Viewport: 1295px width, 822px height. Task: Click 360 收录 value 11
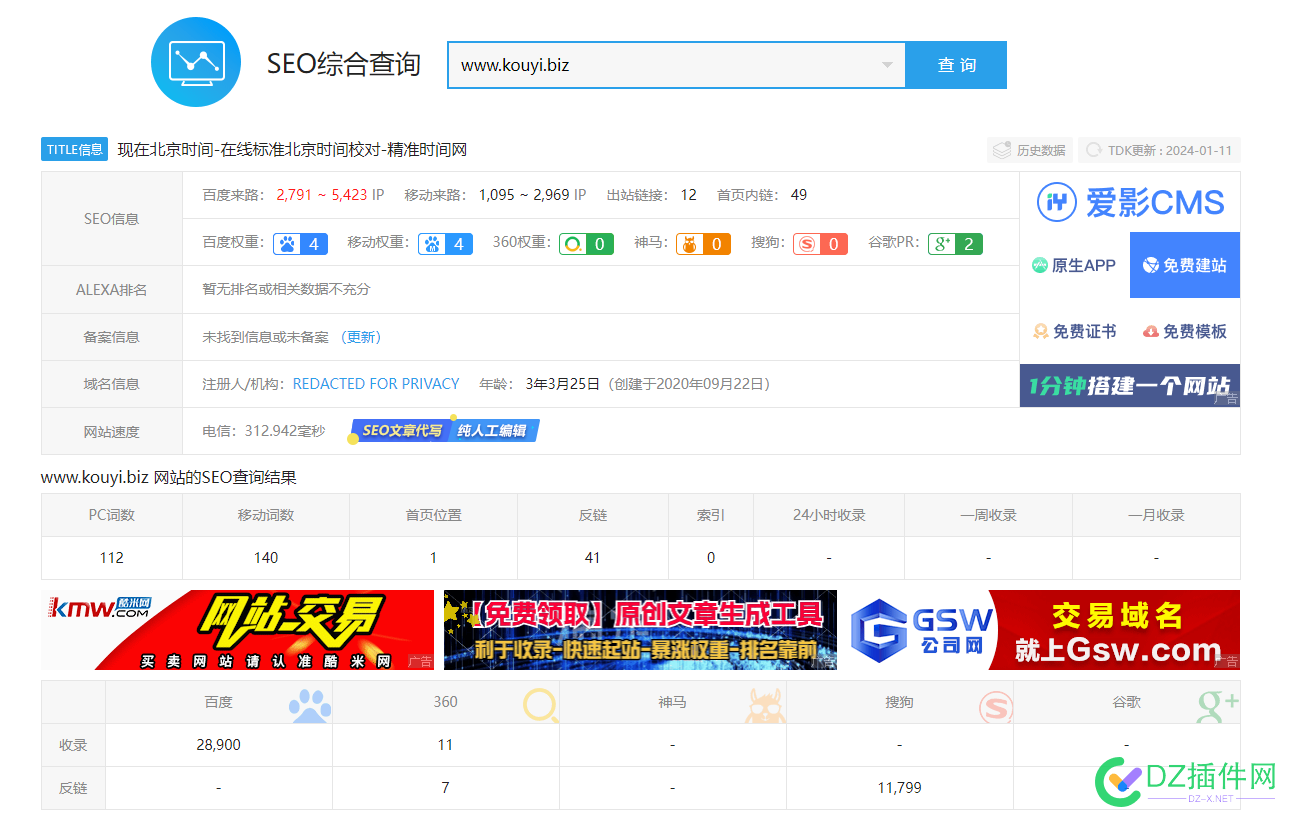[x=445, y=745]
